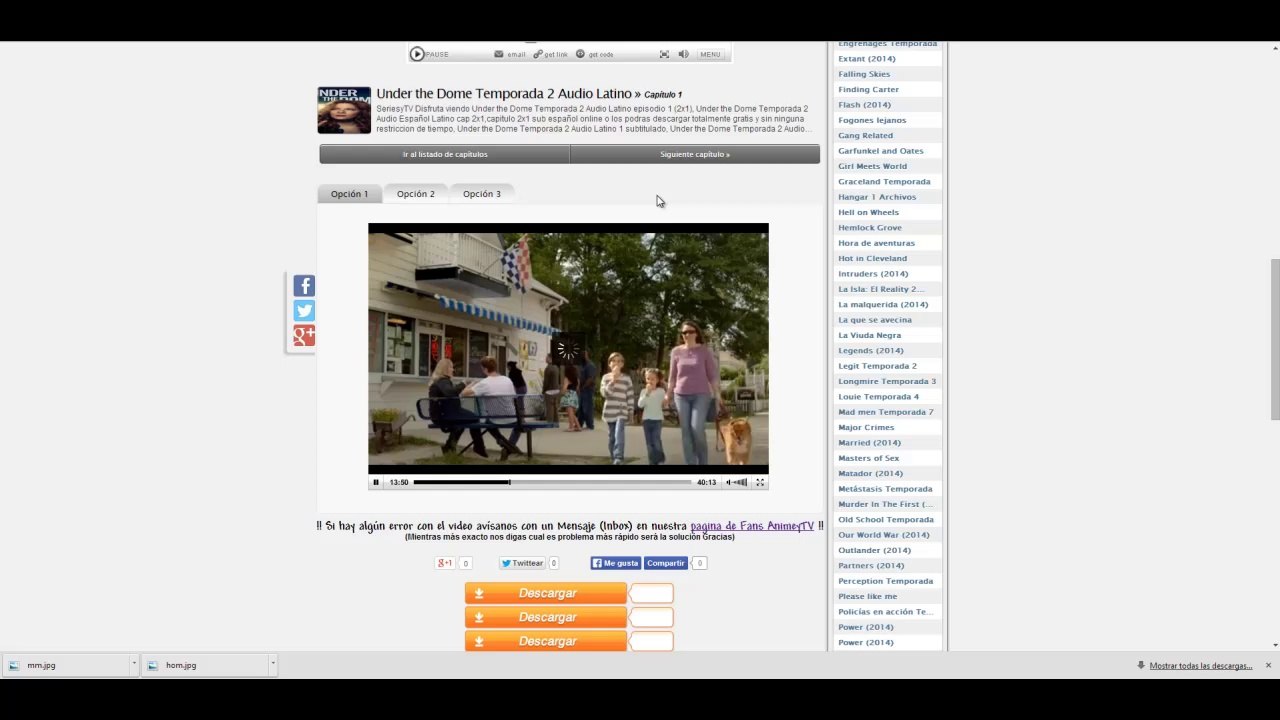
Task: Open 'Intruders (2014)' in series list
Action: [873, 274]
